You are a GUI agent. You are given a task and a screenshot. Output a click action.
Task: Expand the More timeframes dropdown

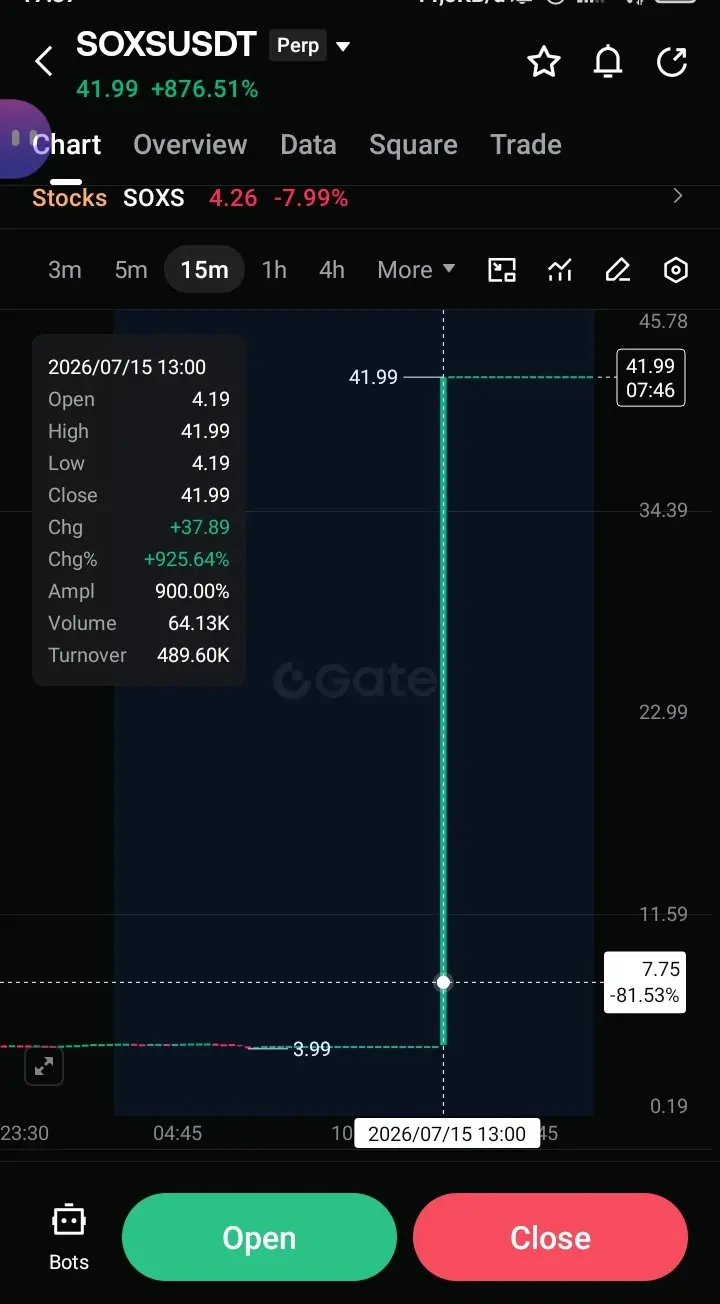pos(416,270)
